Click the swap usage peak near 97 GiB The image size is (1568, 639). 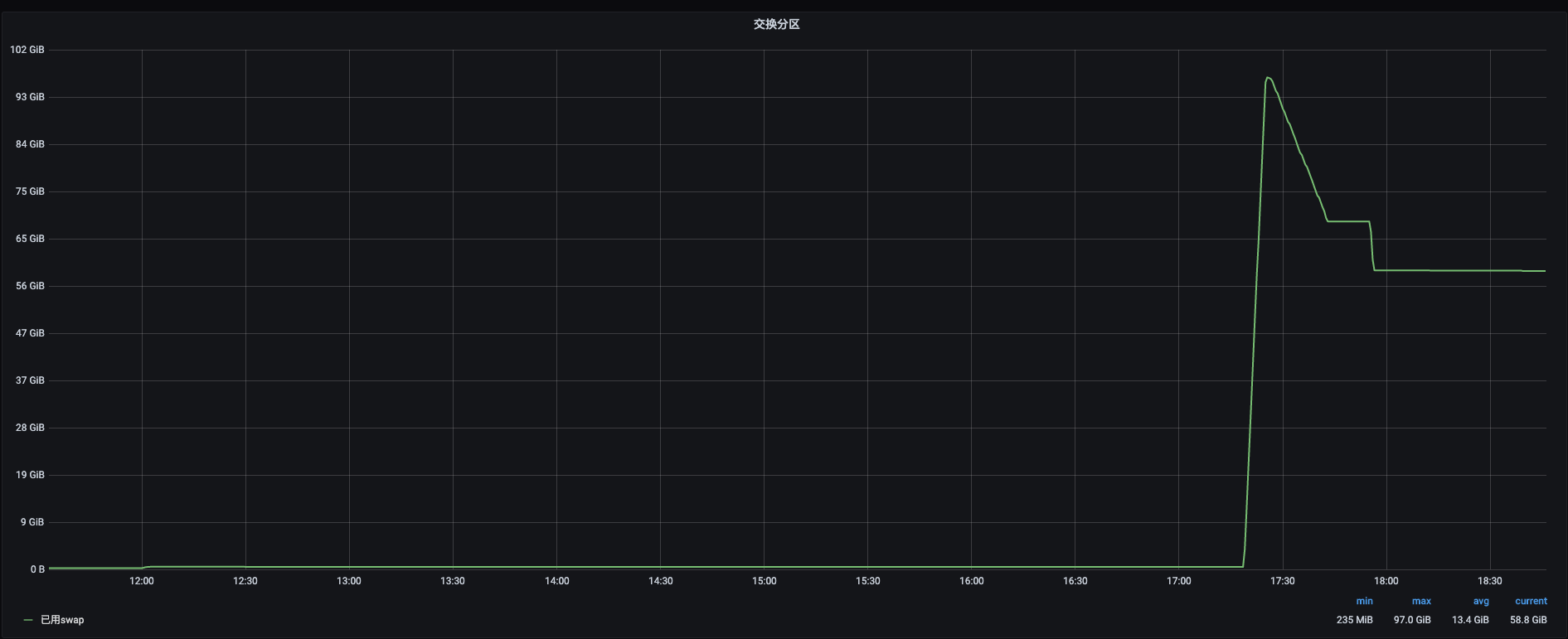(x=1268, y=78)
